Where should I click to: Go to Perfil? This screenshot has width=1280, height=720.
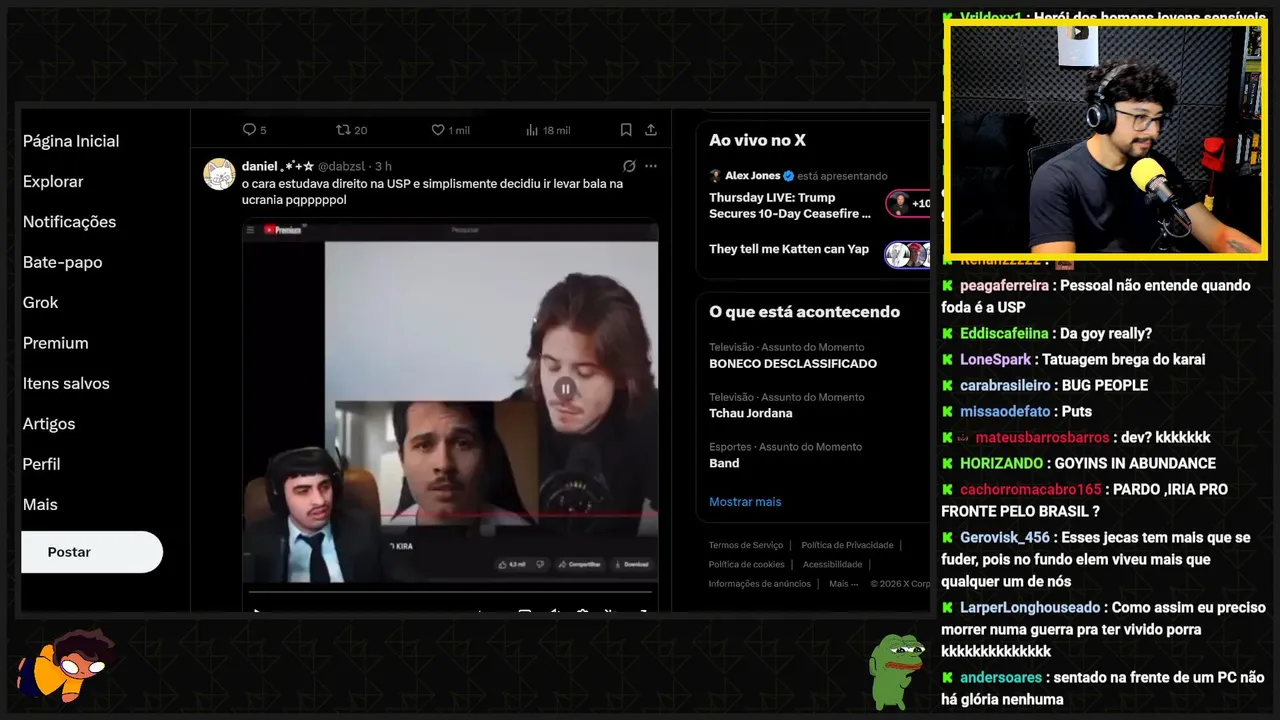41,464
